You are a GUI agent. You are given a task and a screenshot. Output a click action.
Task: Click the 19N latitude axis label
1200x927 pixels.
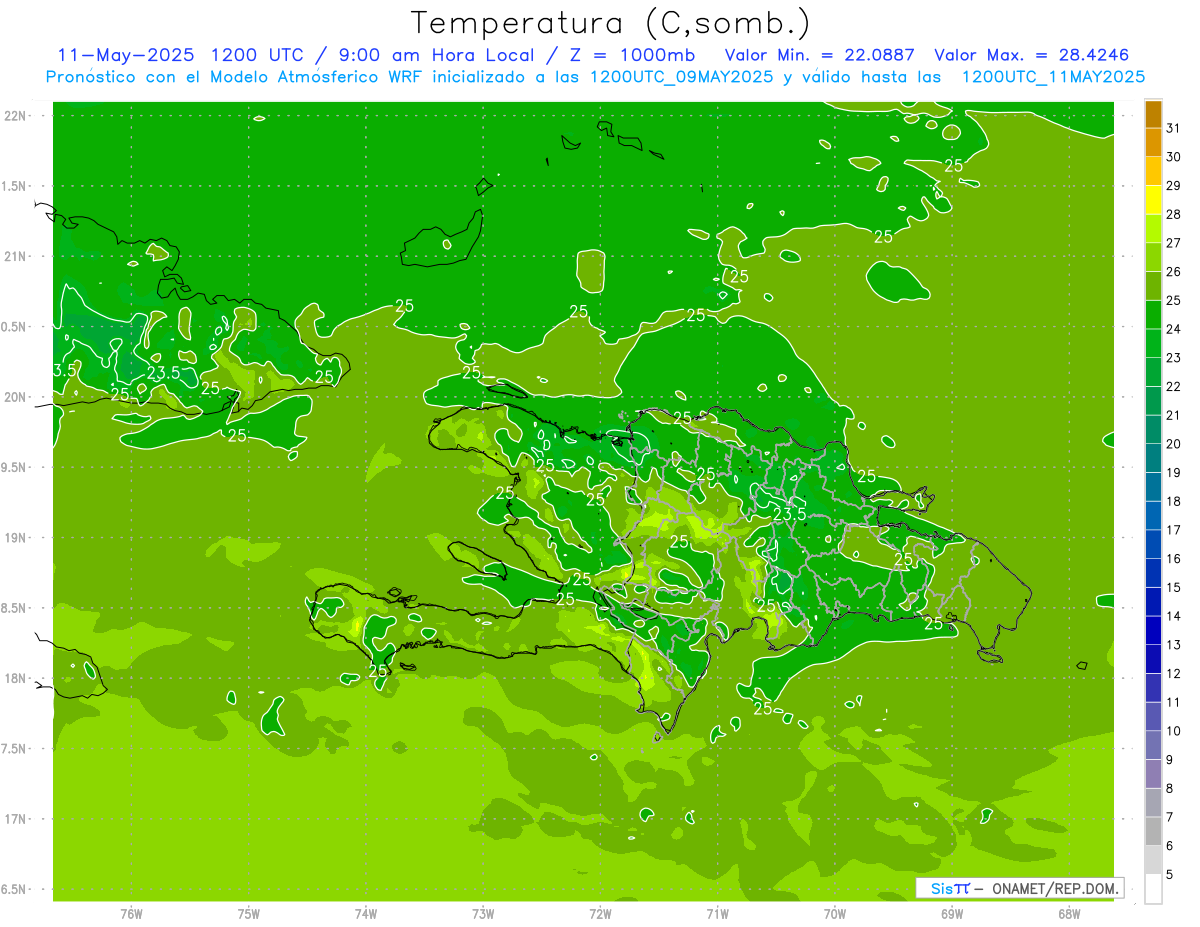(x=15, y=538)
